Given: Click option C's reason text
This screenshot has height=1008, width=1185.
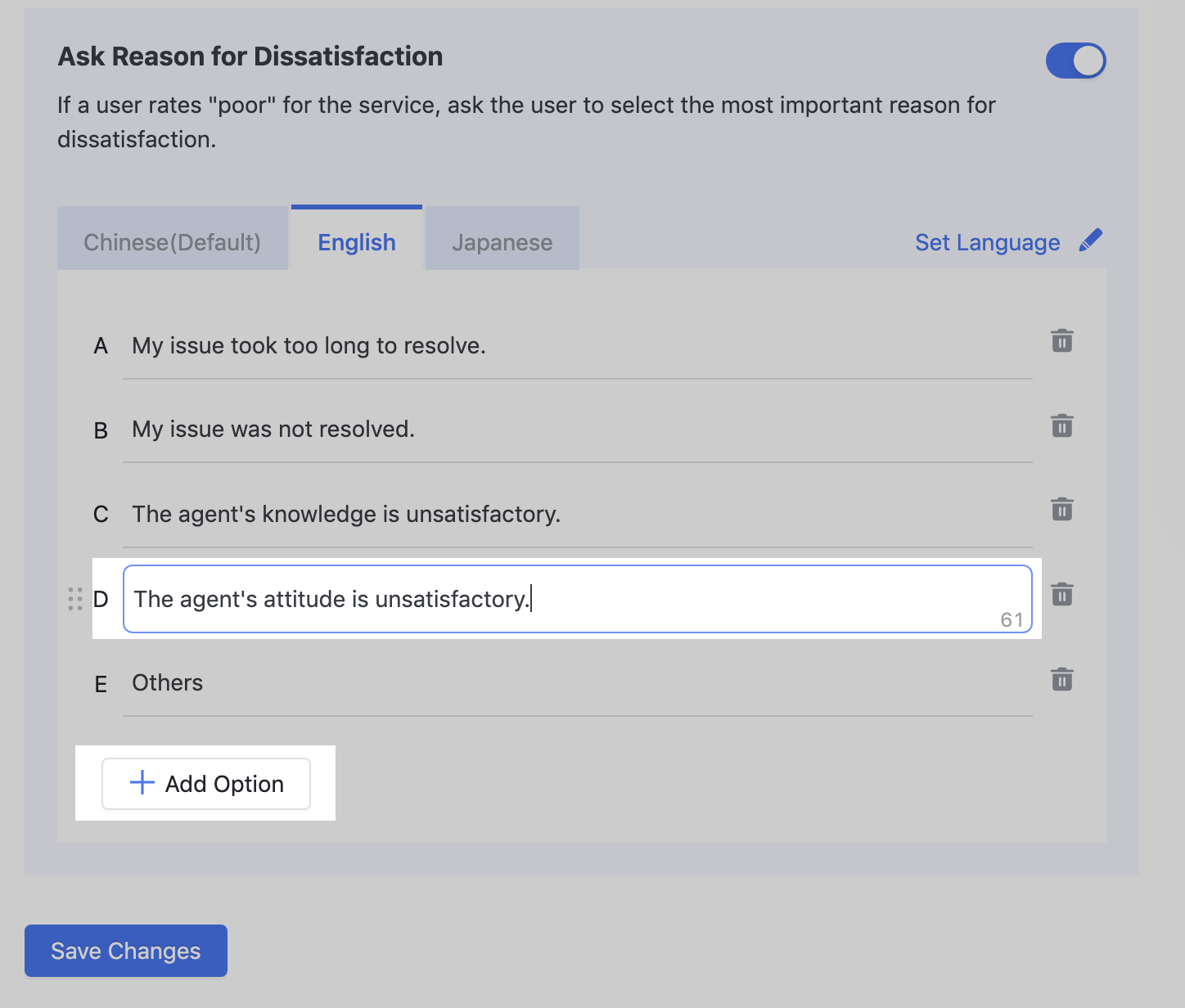Looking at the screenshot, I should [x=346, y=514].
